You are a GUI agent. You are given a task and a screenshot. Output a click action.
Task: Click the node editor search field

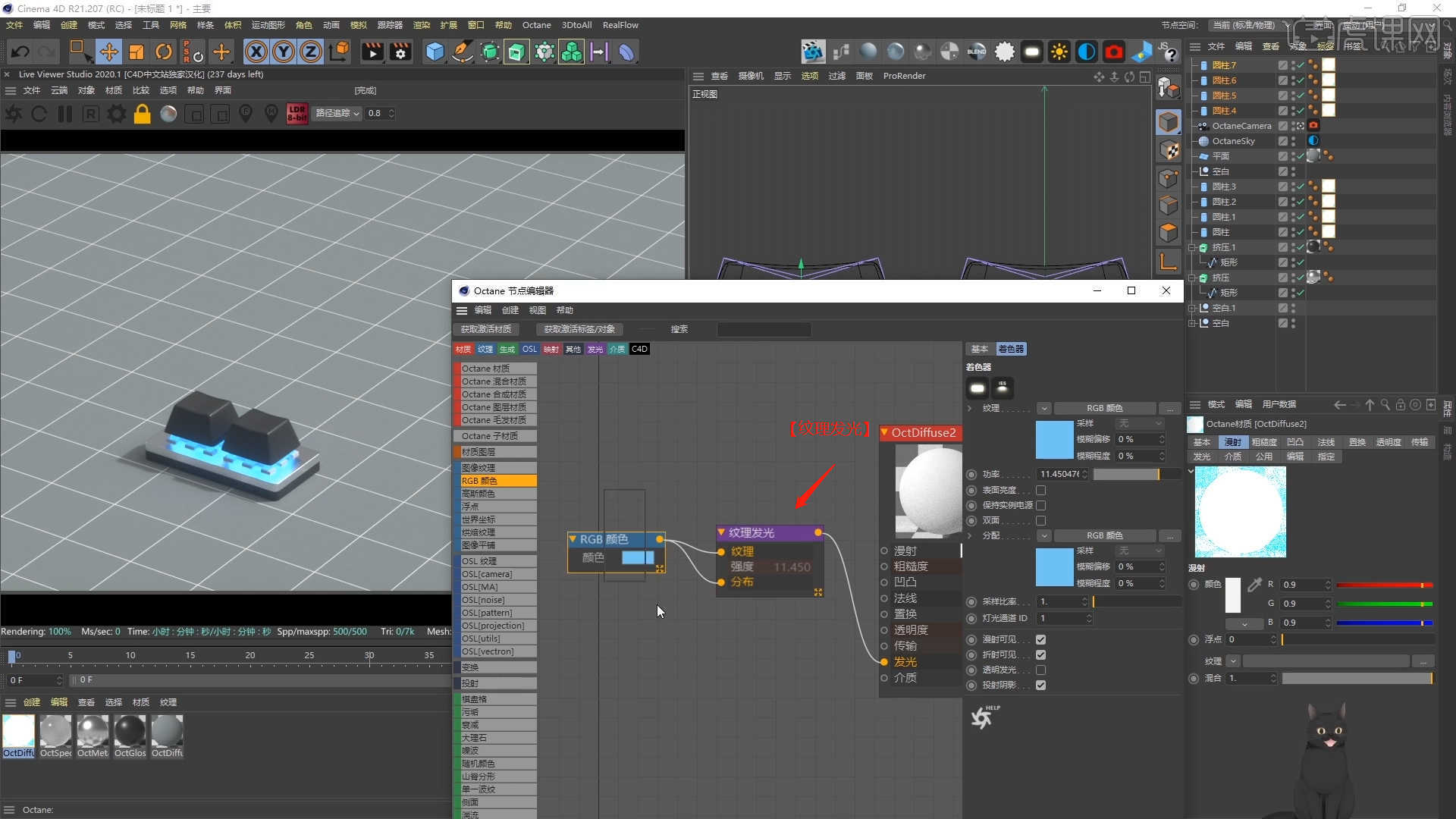tap(764, 329)
